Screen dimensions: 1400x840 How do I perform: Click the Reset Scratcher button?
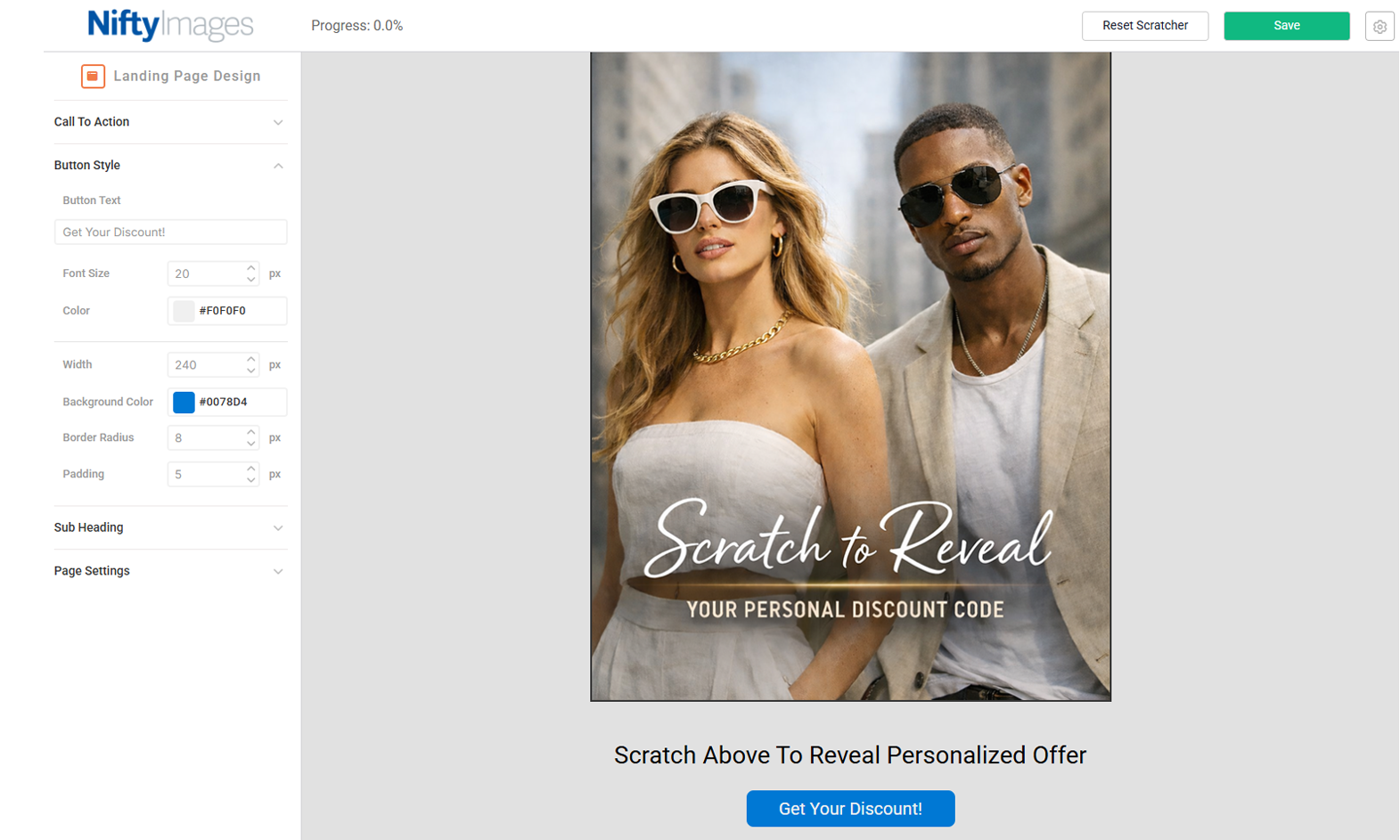click(1145, 26)
